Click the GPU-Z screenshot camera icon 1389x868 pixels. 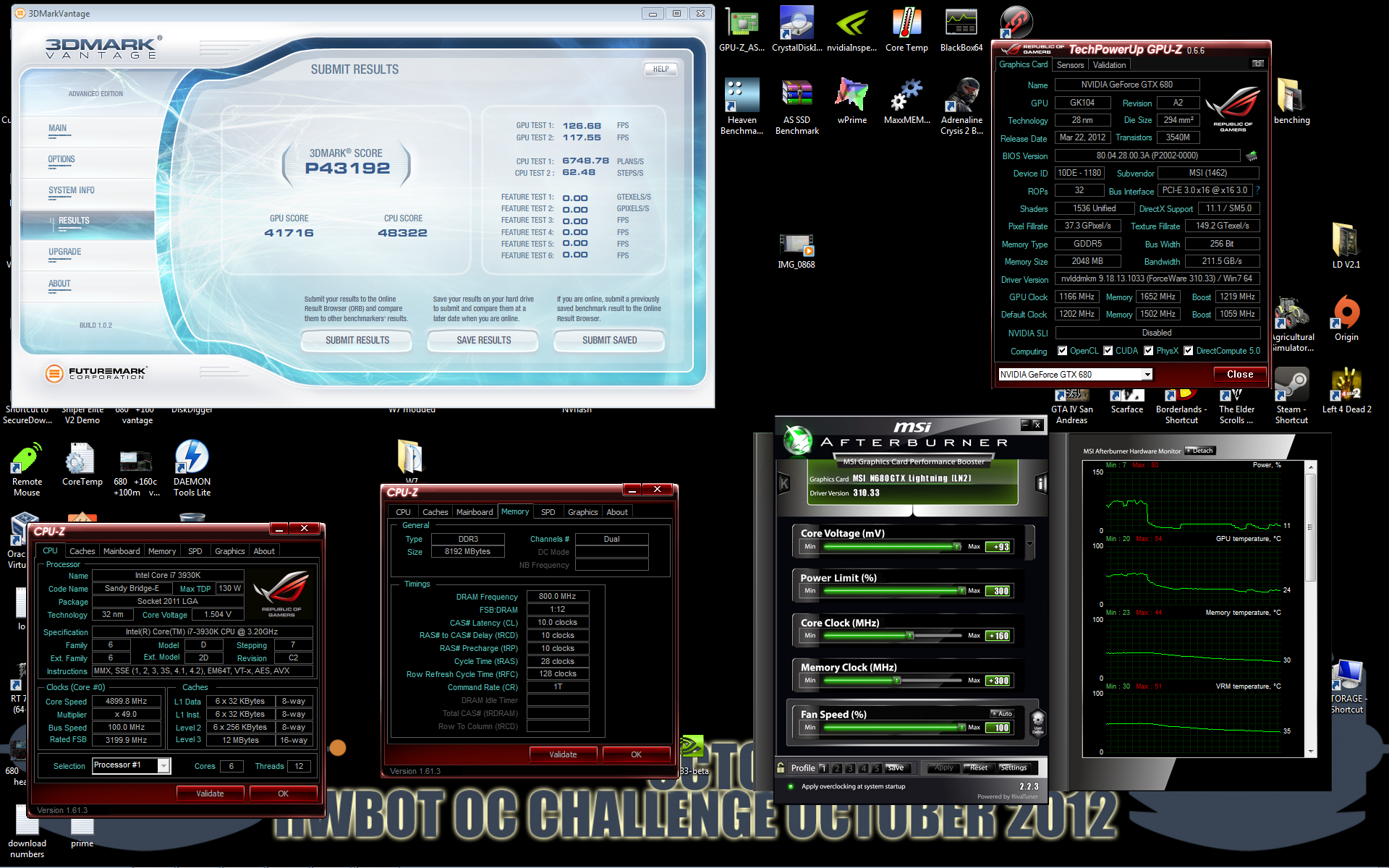pos(1258,64)
